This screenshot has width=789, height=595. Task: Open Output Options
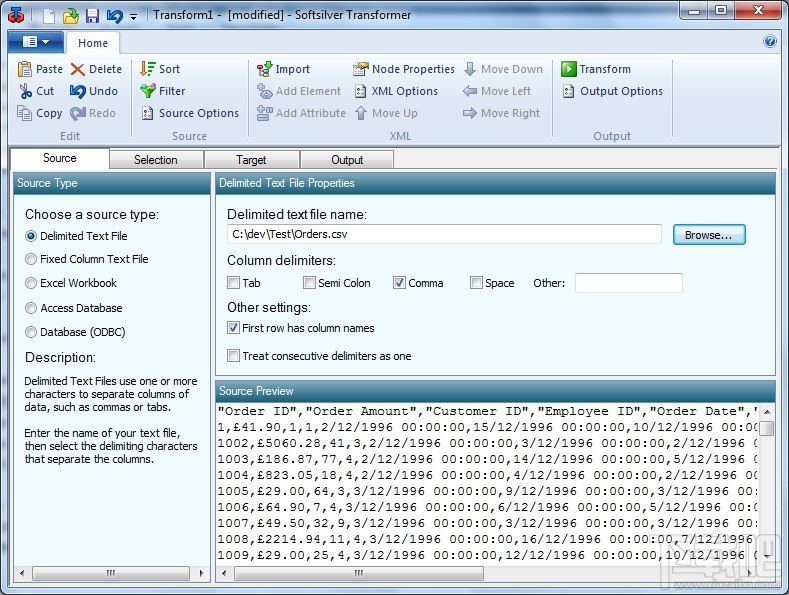(612, 91)
